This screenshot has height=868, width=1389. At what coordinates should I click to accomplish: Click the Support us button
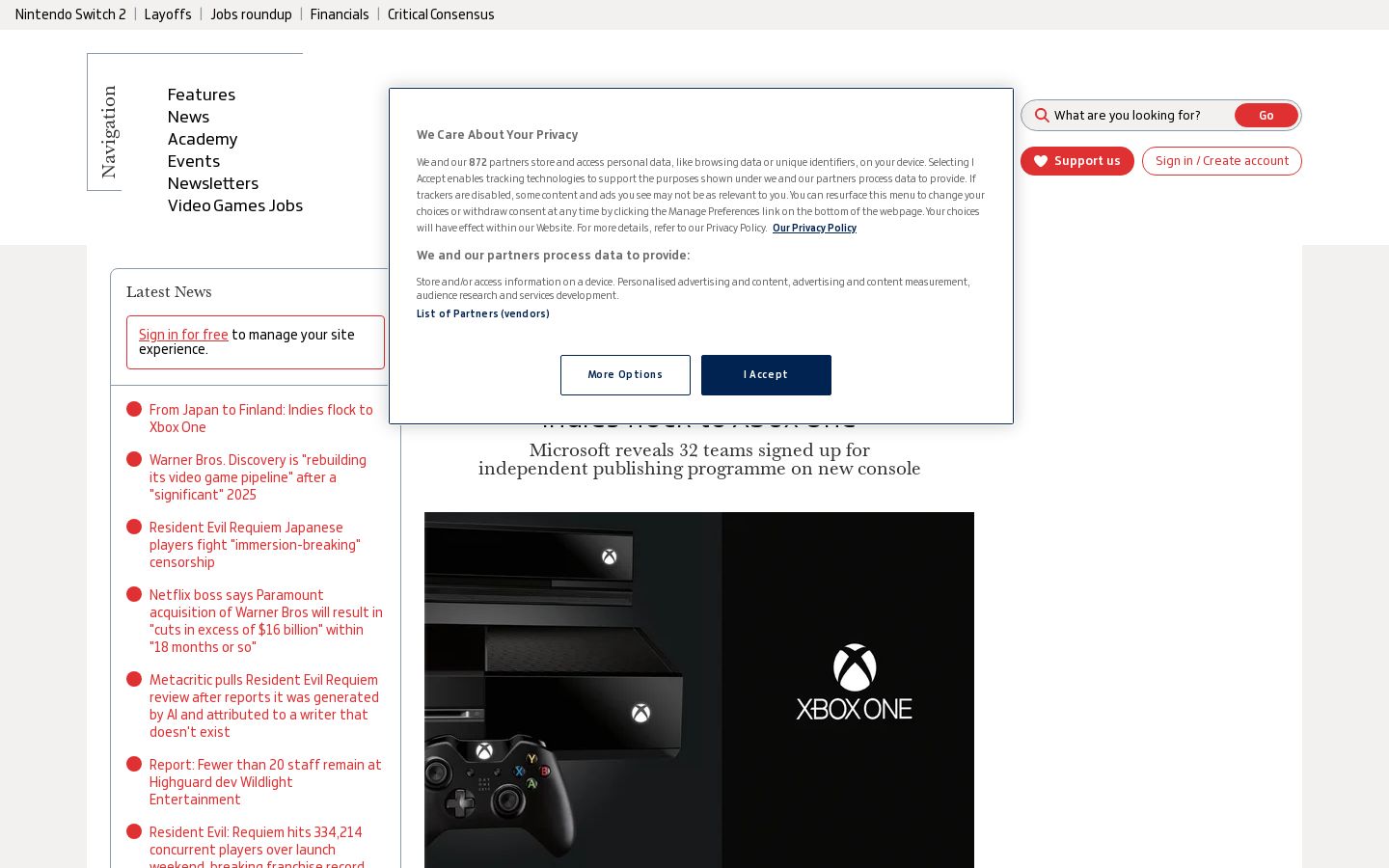[1077, 161]
